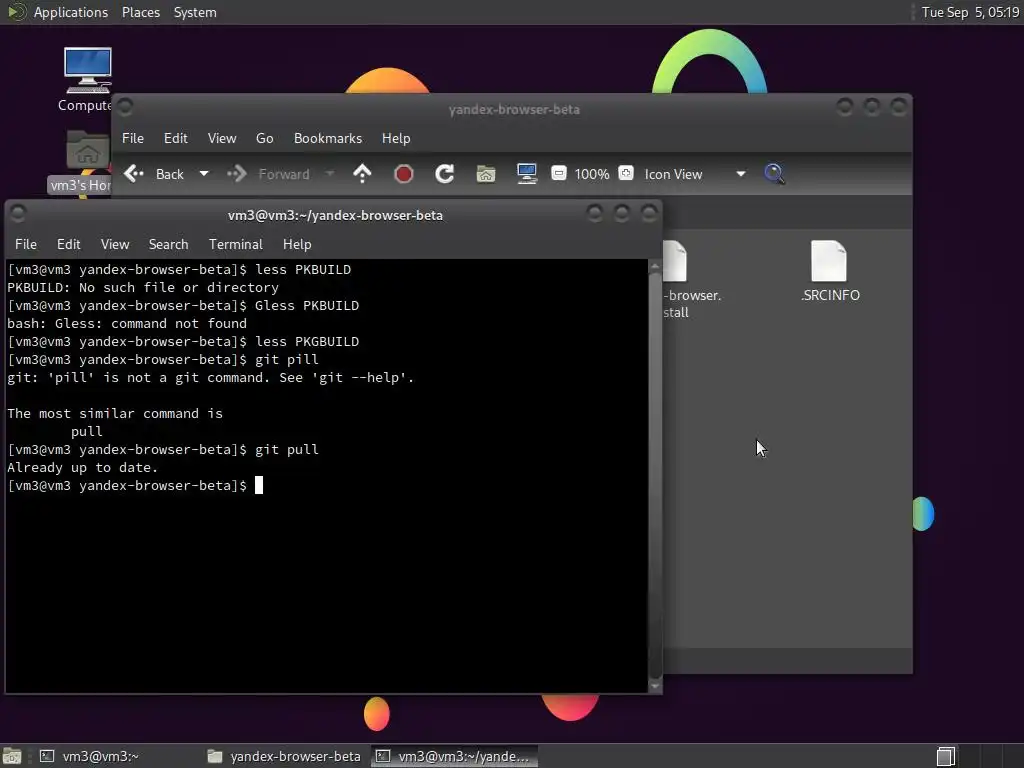This screenshot has width=1024, height=768.
Task: Open View menu in terminal window
Action: click(x=115, y=244)
